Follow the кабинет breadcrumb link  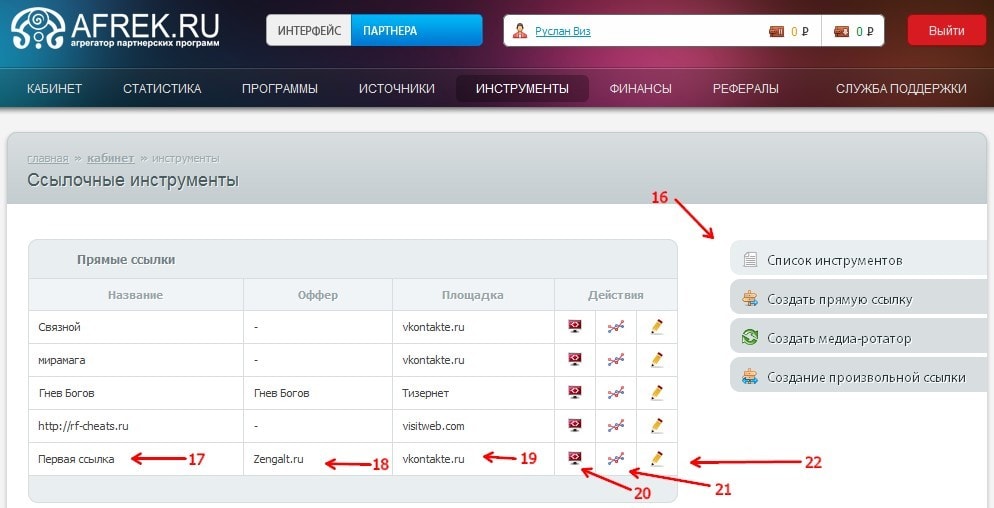click(110, 158)
